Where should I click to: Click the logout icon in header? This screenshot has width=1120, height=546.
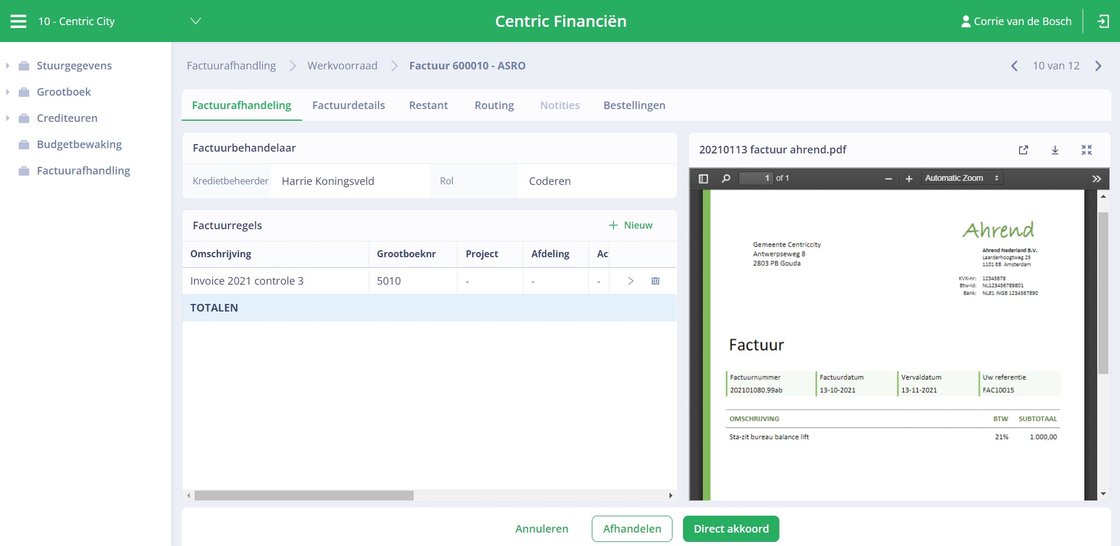point(1104,21)
